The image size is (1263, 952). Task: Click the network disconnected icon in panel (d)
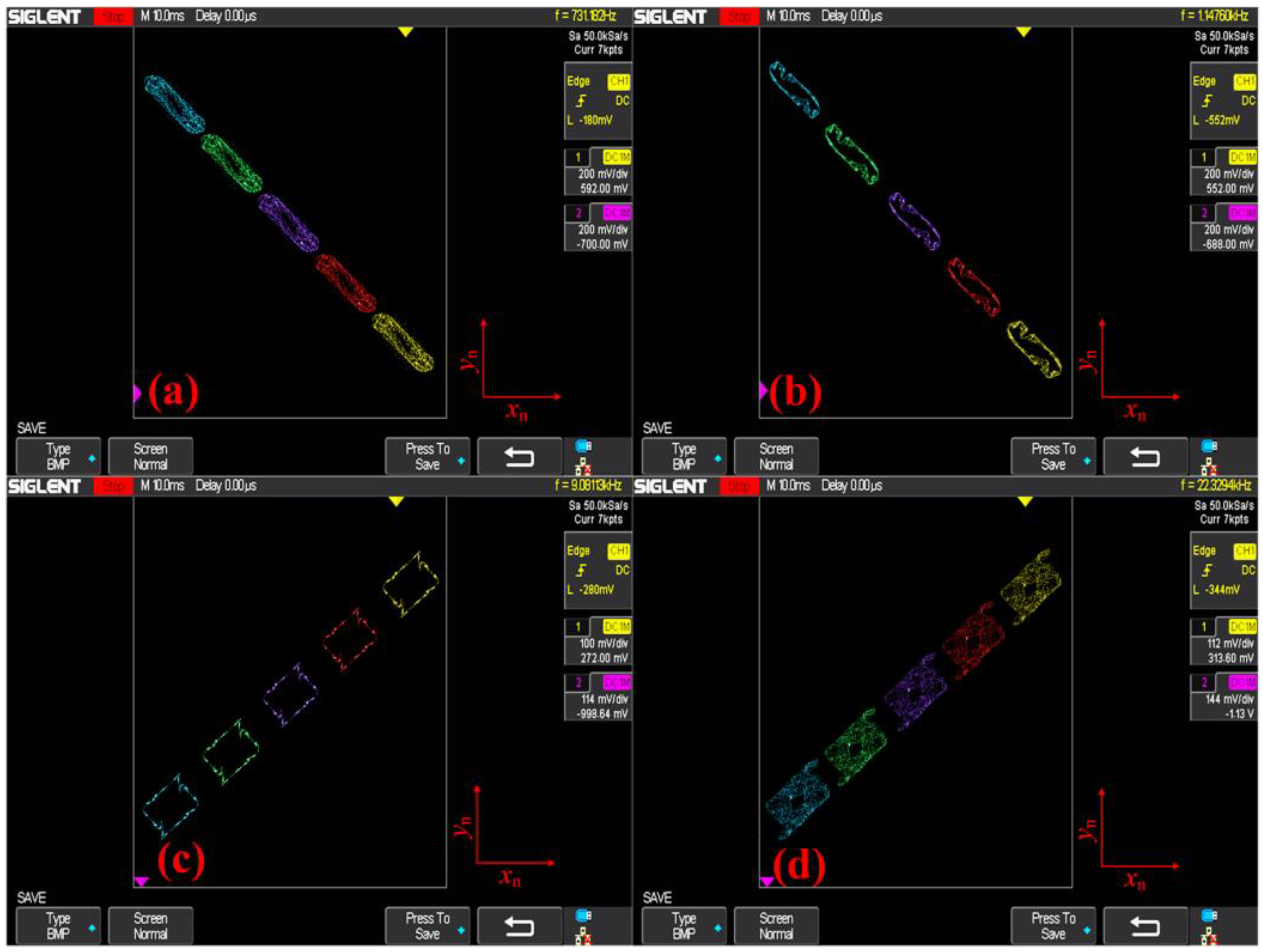click(1209, 935)
